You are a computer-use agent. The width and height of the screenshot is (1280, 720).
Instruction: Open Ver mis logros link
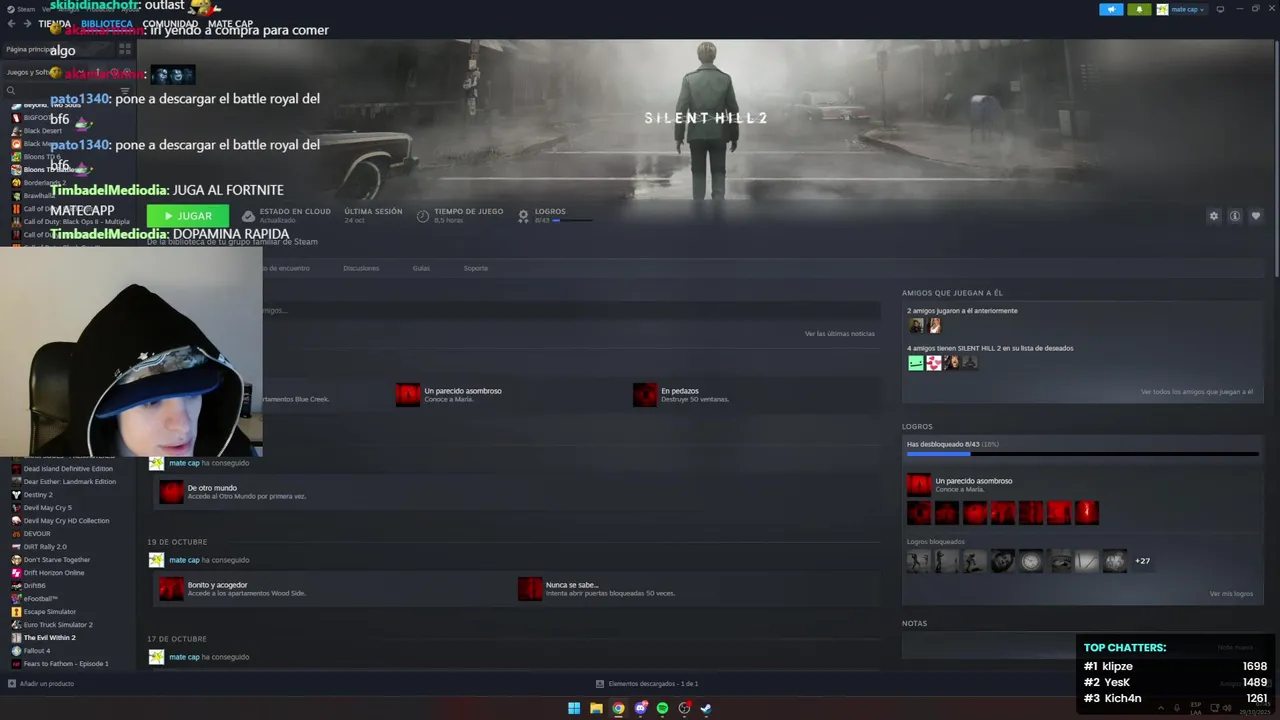point(1231,594)
